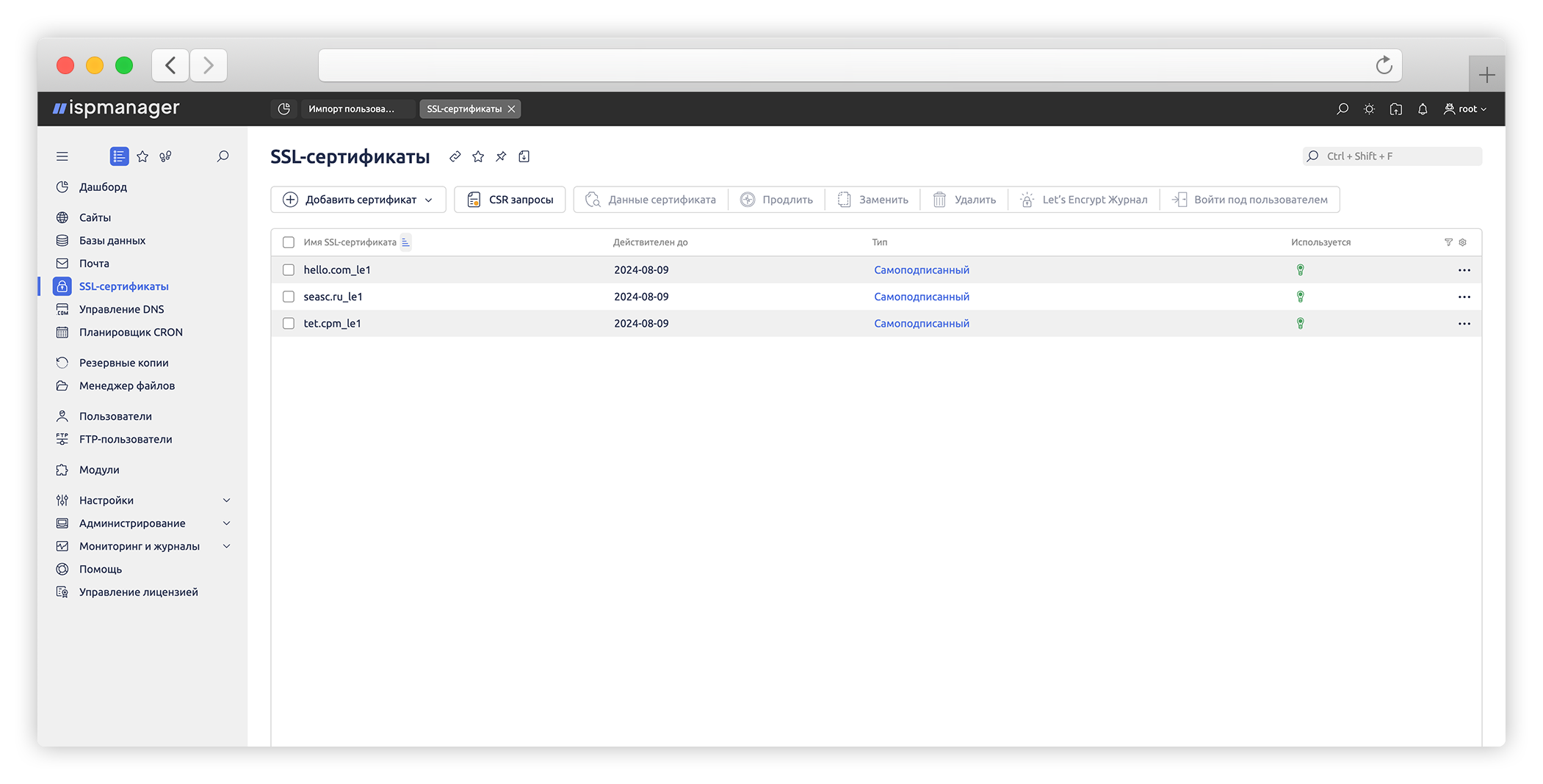Viewport: 1543px width, 784px height.
Task: Click Удалить button
Action: pos(964,200)
